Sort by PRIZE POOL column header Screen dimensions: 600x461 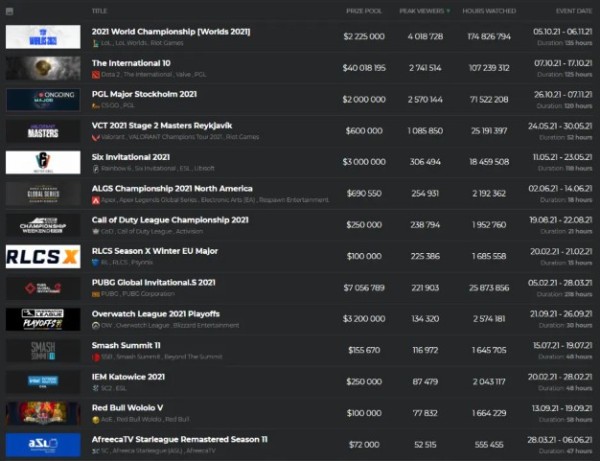364,11
